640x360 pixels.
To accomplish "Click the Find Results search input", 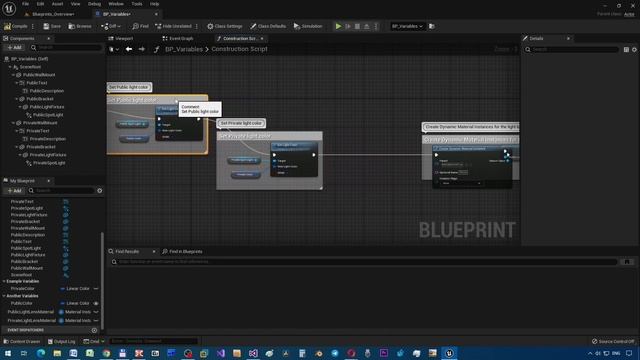I will pos(364,262).
